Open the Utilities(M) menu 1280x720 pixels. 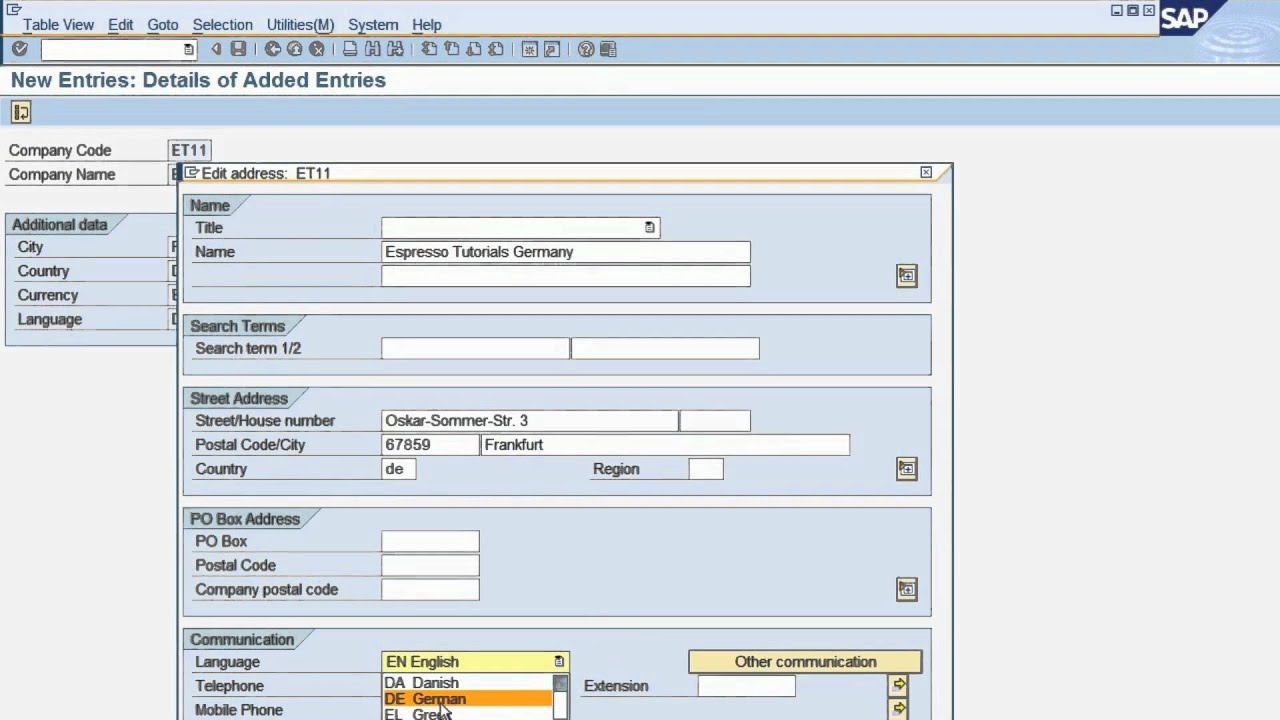click(300, 24)
